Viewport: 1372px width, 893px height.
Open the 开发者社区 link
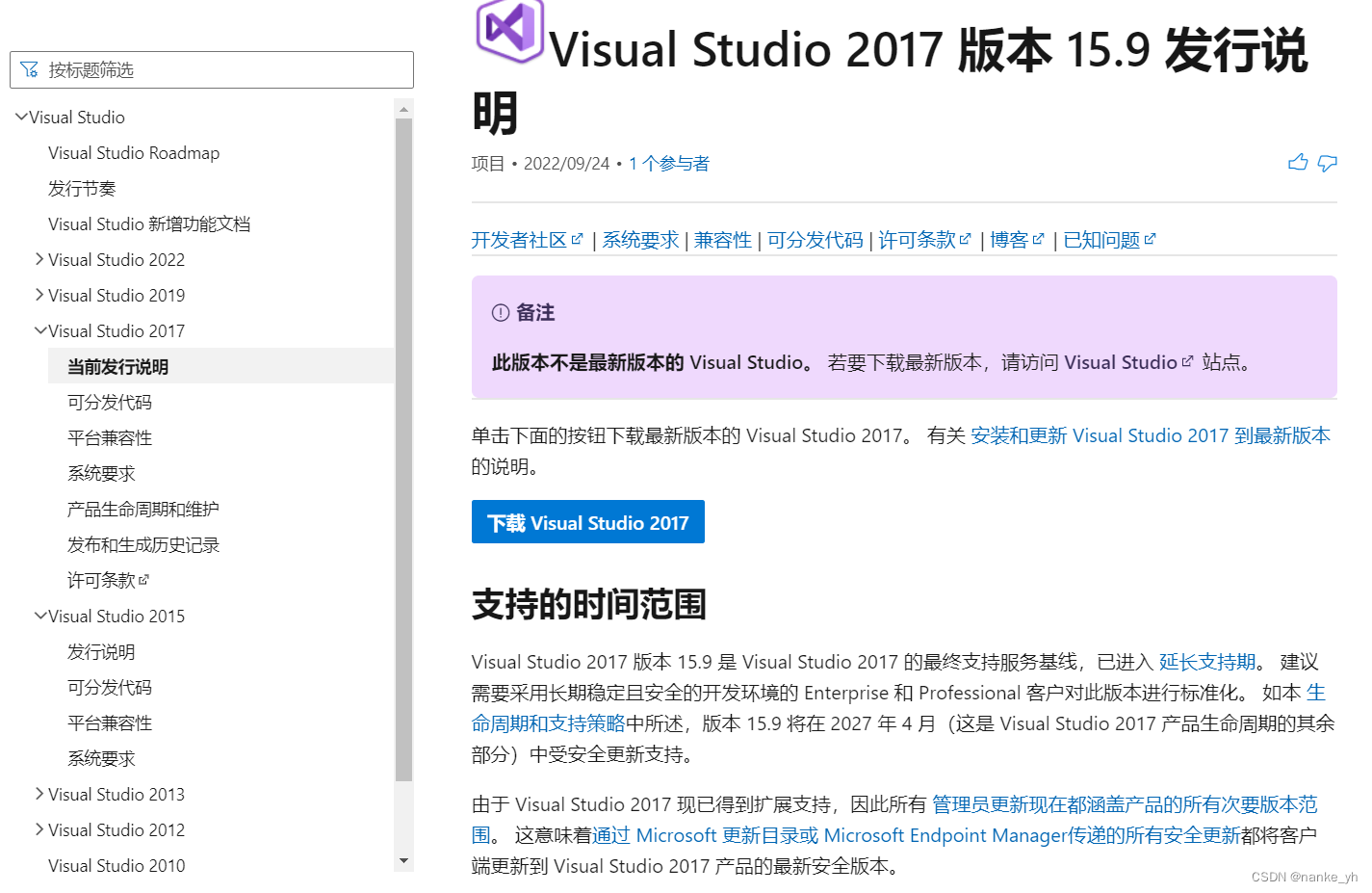click(527, 239)
